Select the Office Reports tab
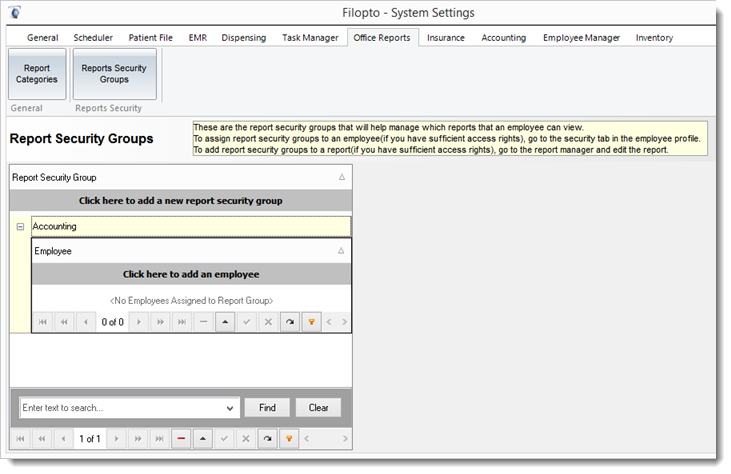 382,38
